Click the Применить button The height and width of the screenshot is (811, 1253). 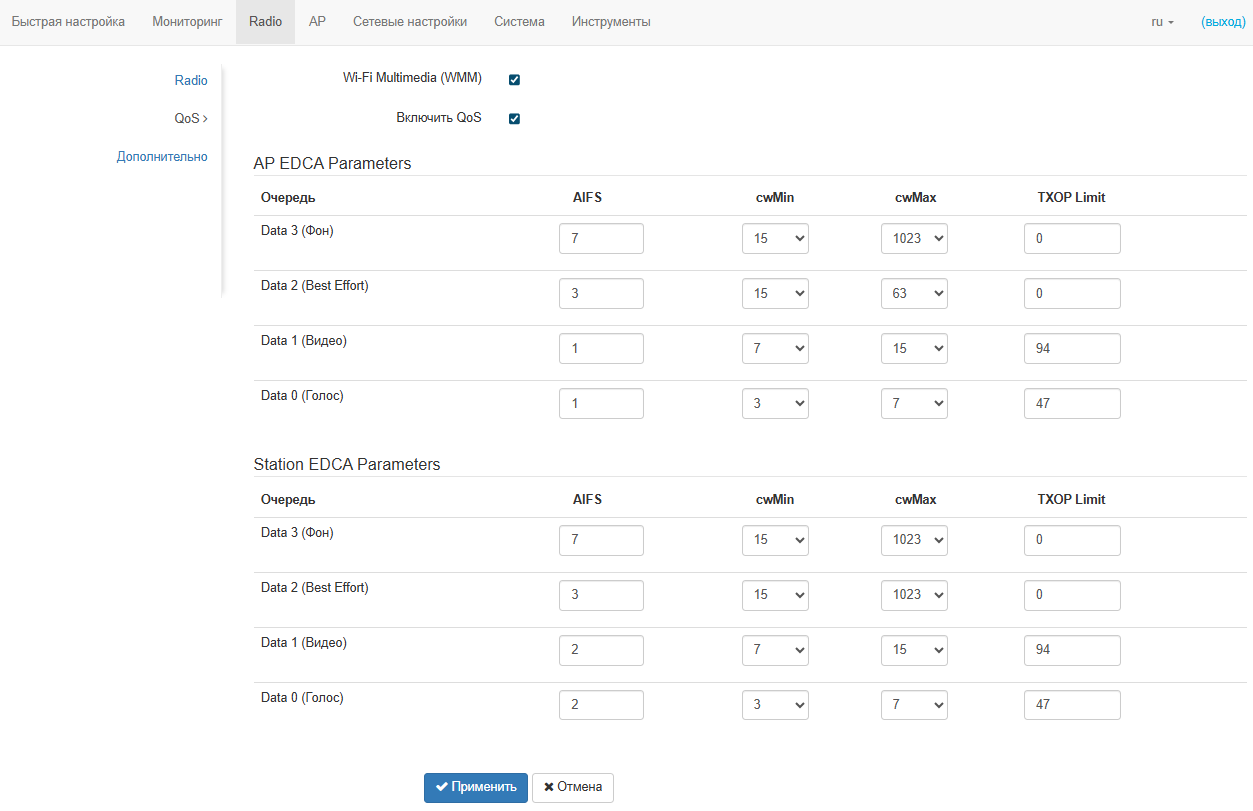point(476,787)
